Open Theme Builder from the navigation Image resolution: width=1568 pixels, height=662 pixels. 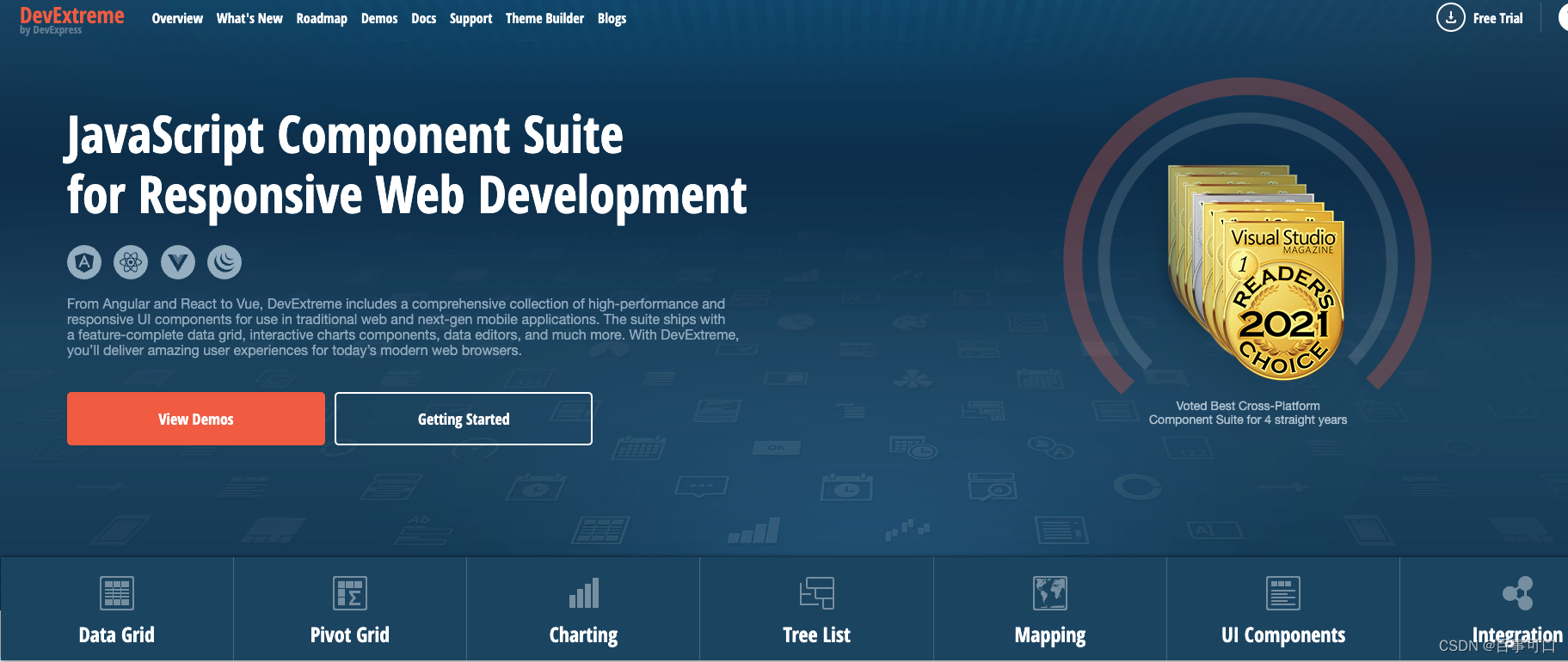click(x=544, y=18)
